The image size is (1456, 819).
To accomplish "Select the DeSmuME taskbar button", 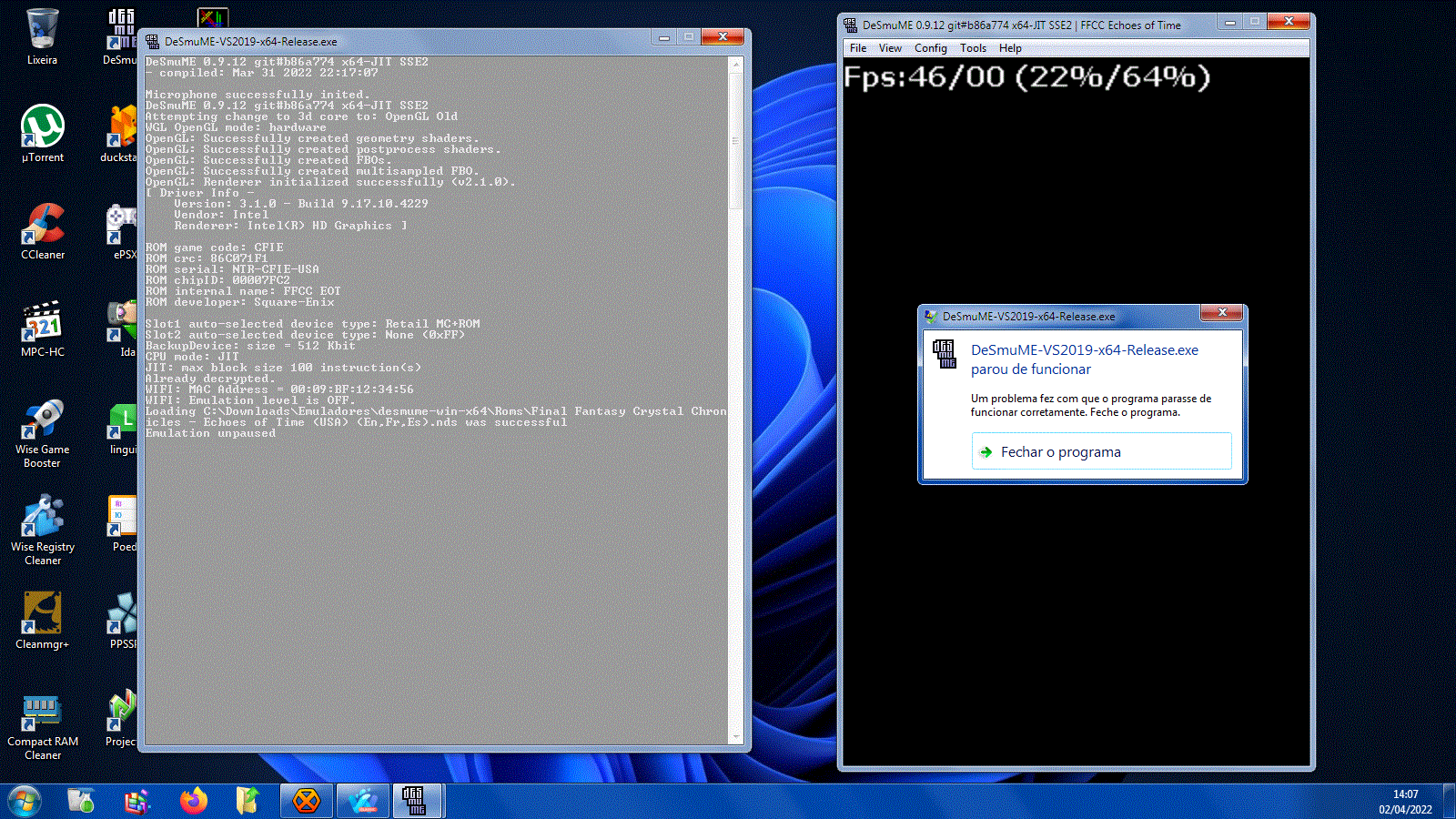I will [x=416, y=801].
